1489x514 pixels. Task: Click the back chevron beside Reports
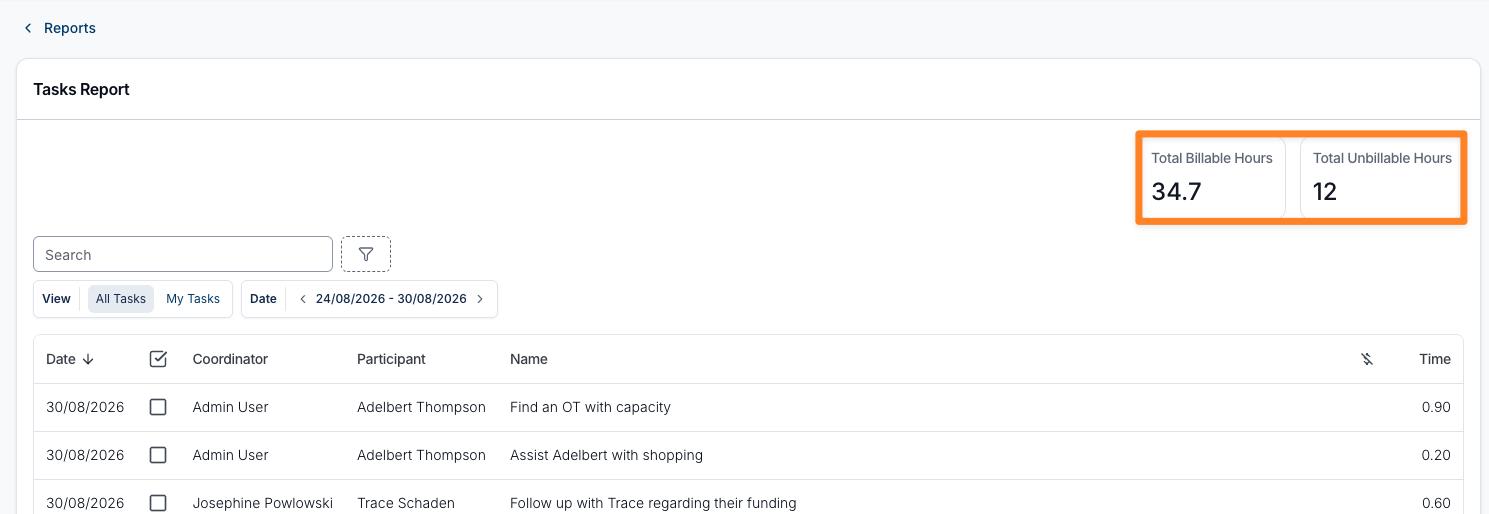tap(28, 28)
